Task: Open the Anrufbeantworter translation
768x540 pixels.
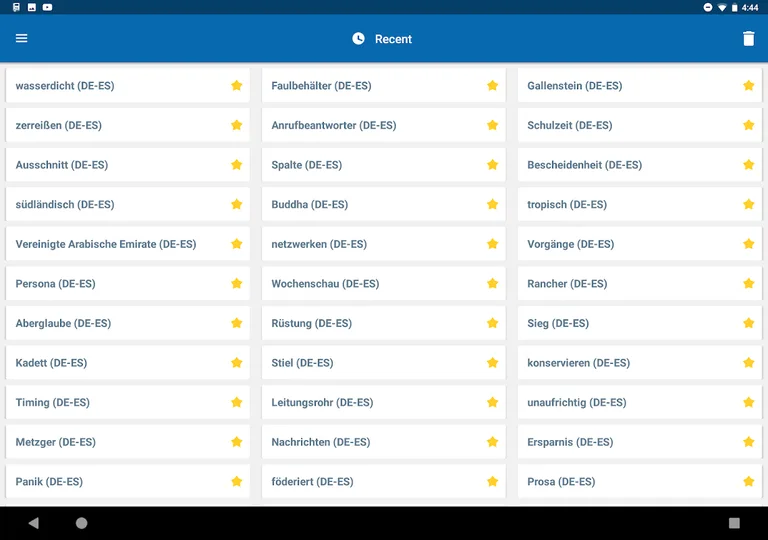Action: click(x=334, y=126)
